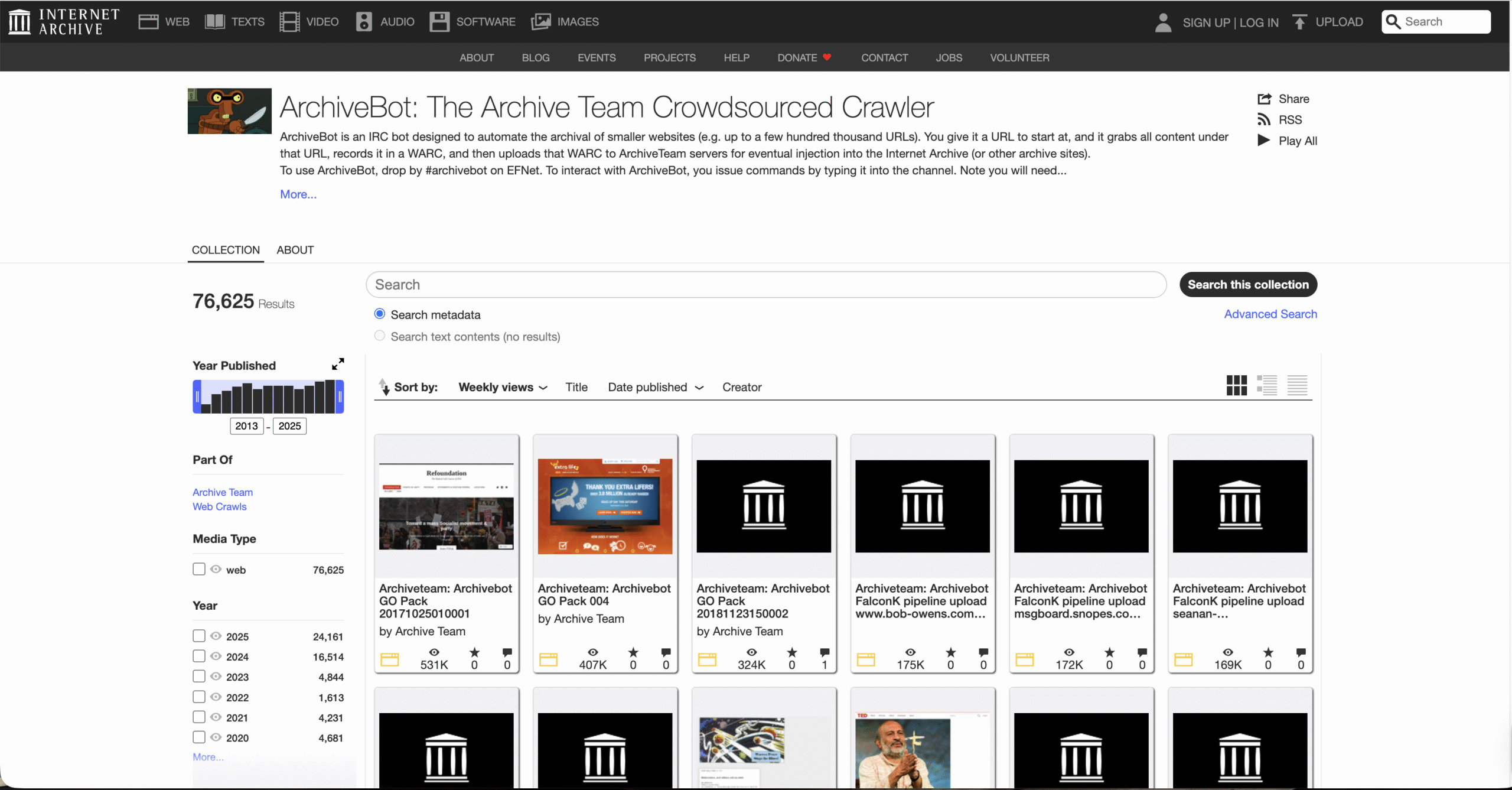Open the Archive Team collection link
Screen dimensions: 1512x790
223,492
